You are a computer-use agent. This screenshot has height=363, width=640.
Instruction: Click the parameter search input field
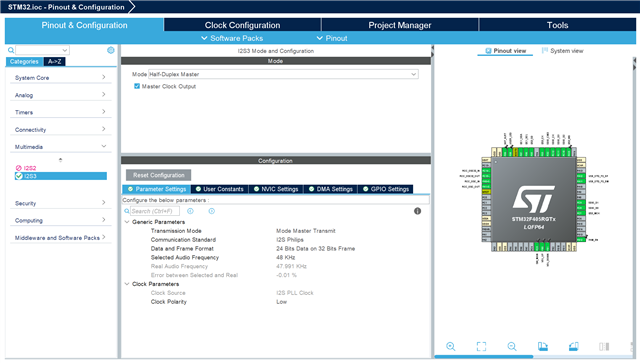tap(155, 211)
